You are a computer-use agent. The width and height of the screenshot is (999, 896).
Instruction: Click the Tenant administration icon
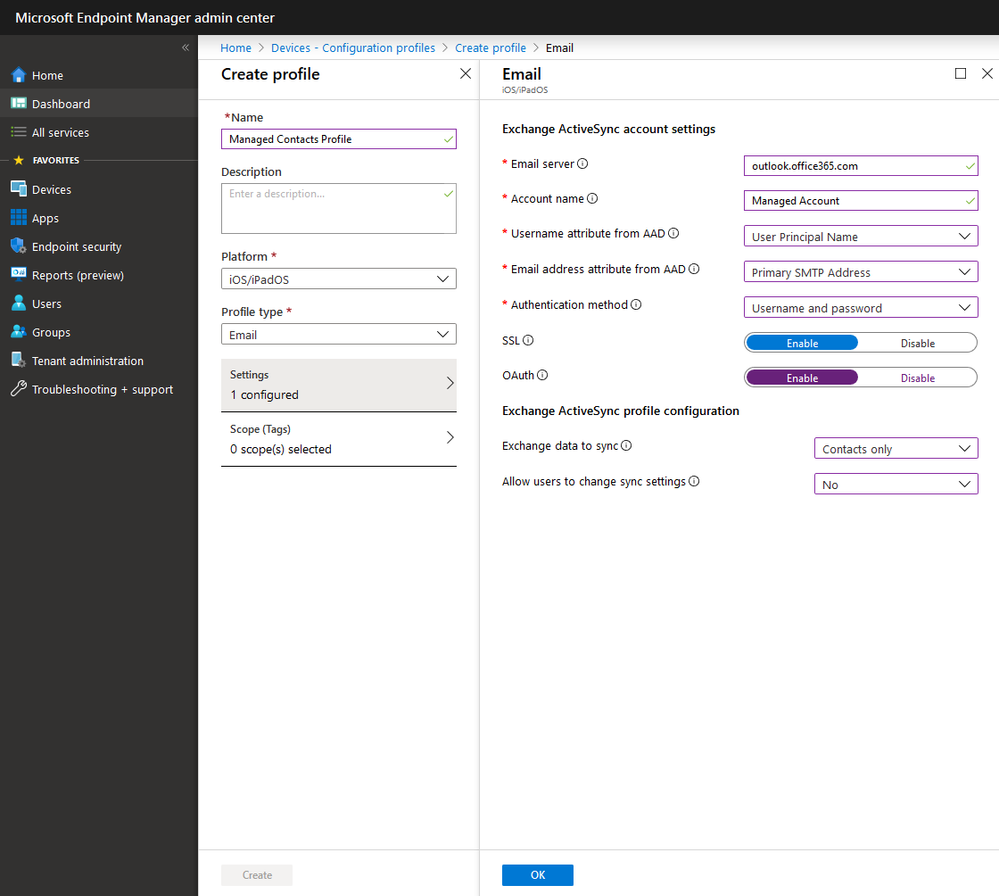tap(18, 360)
